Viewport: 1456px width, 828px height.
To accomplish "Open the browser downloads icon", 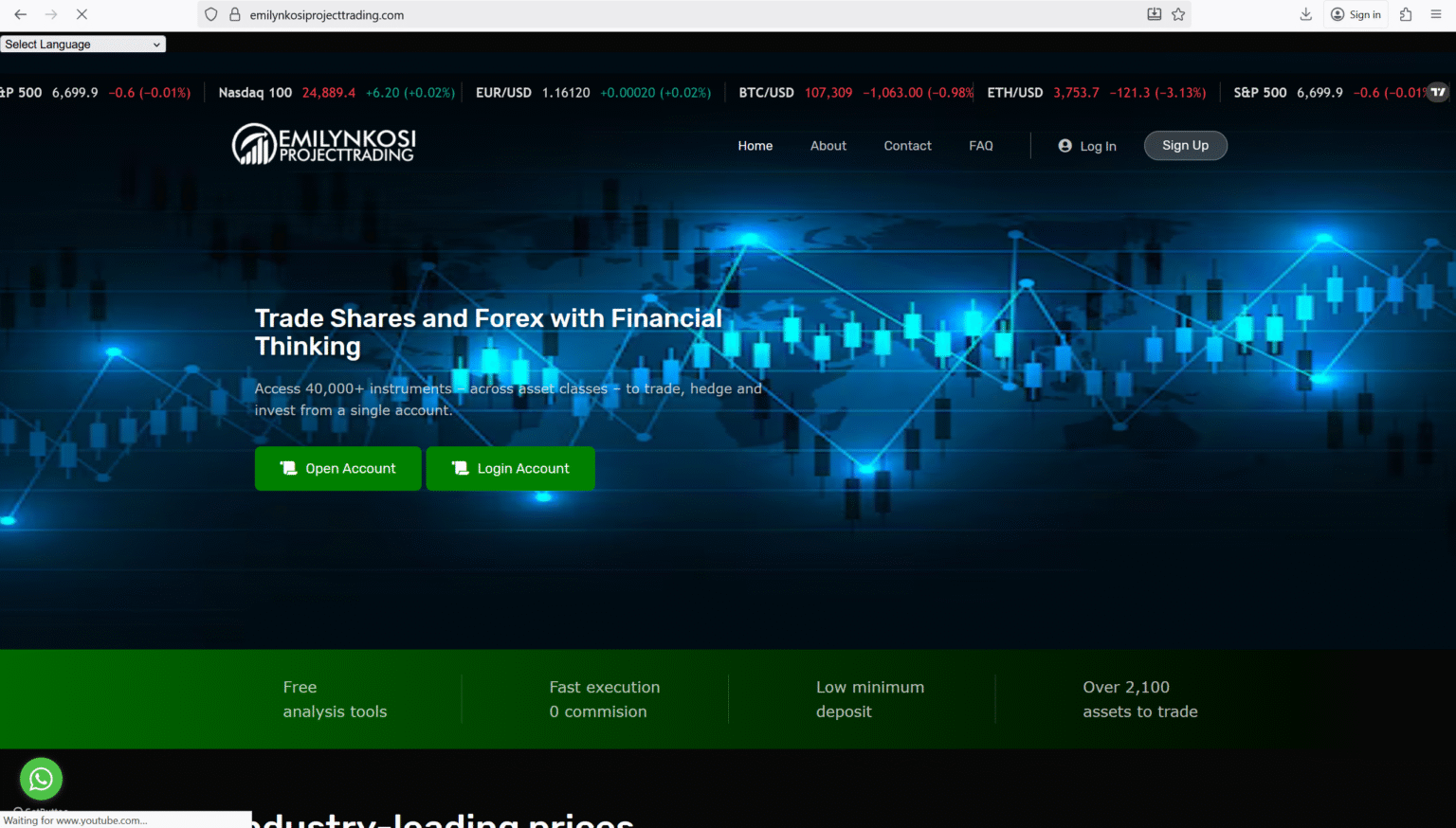I will tap(1305, 14).
